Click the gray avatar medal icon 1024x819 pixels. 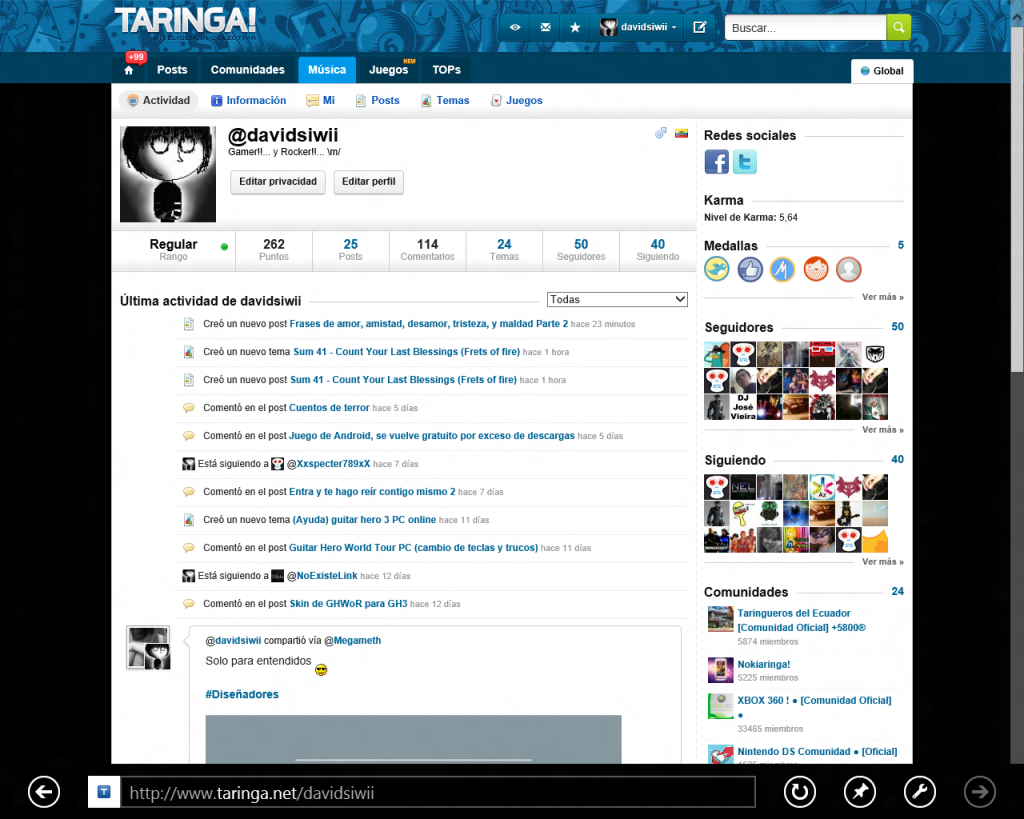tap(848, 269)
